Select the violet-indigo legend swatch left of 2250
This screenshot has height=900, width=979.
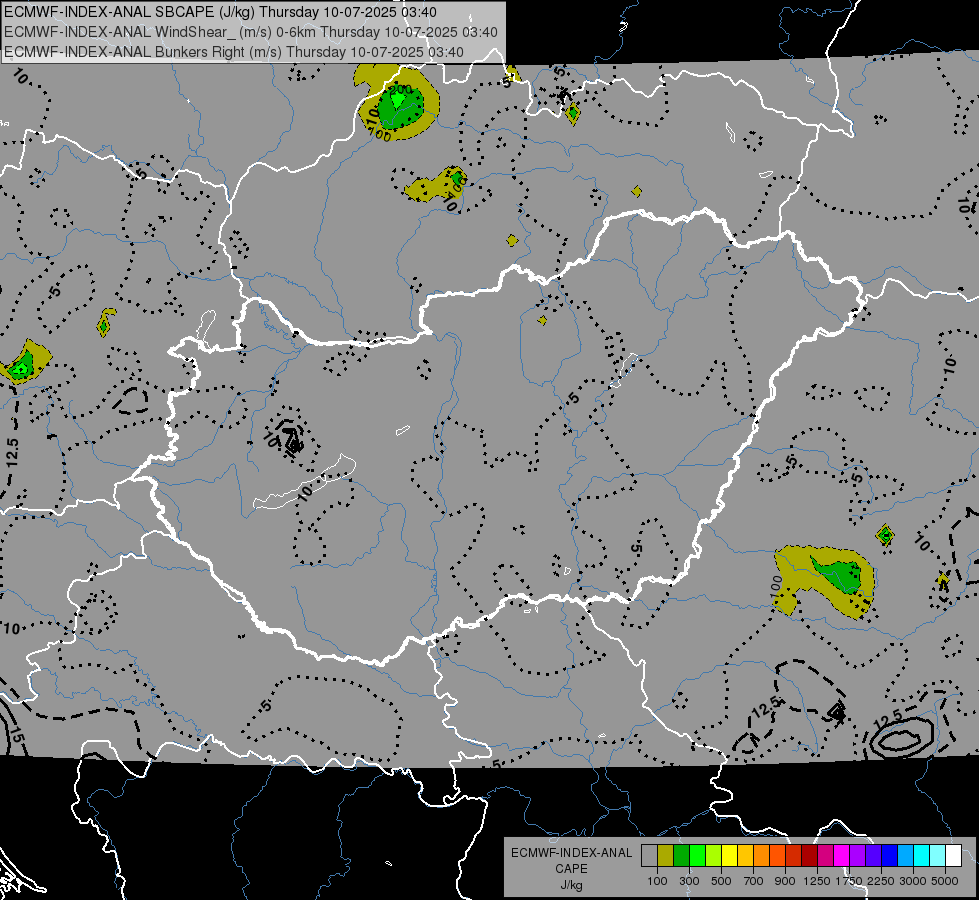(x=873, y=856)
